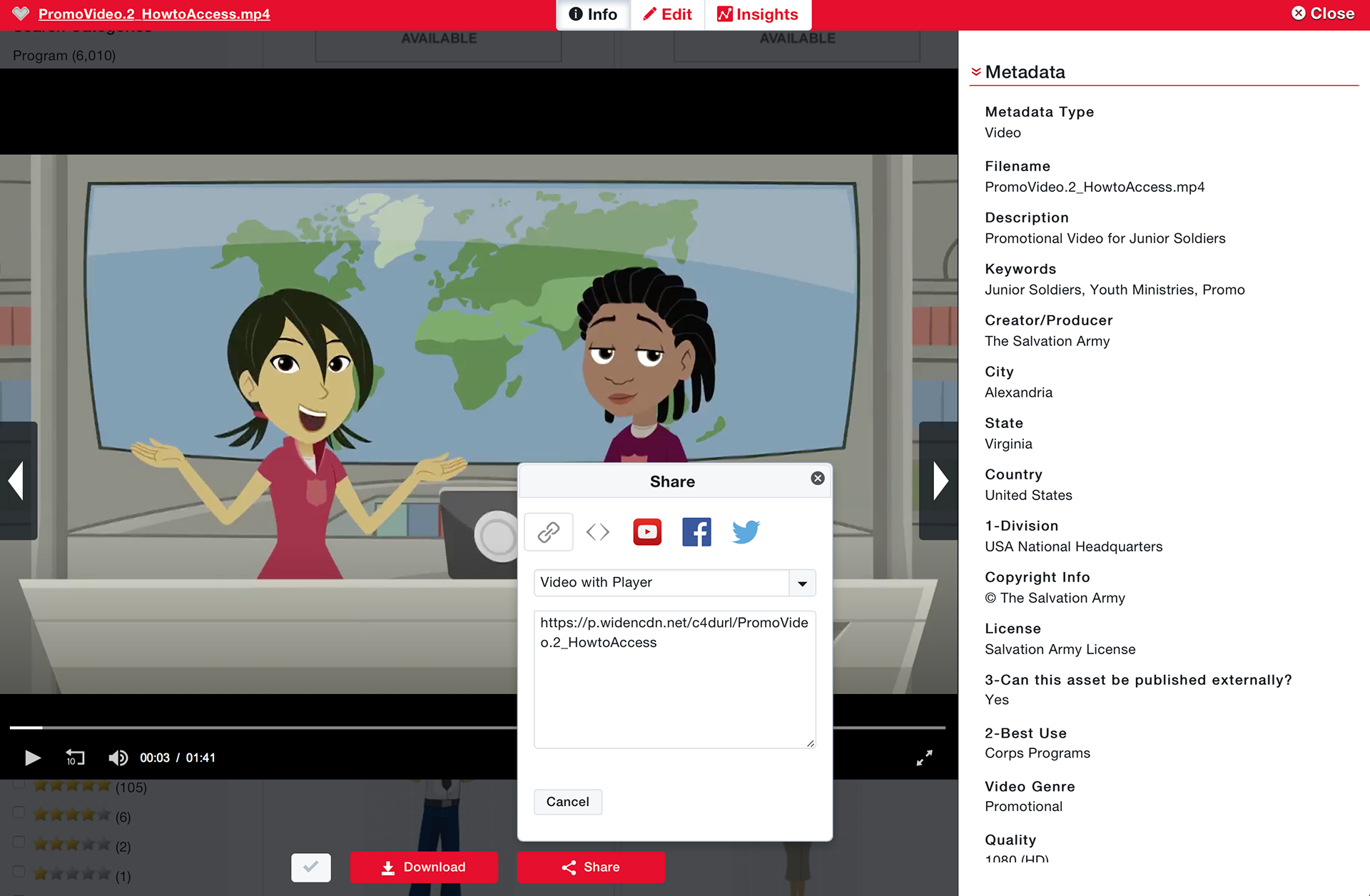Click the share URL text area
Image resolution: width=1370 pixels, height=896 pixels.
click(x=674, y=679)
